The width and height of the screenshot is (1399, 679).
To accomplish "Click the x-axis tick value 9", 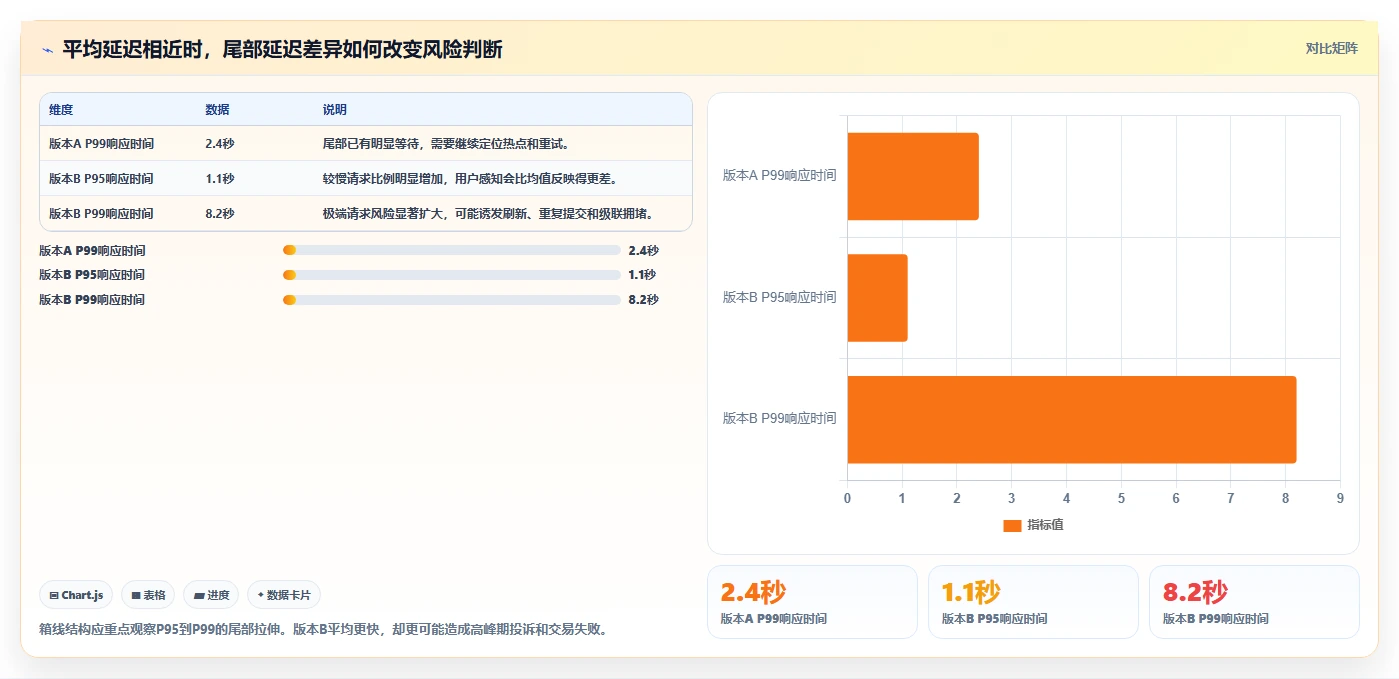I will [1340, 498].
